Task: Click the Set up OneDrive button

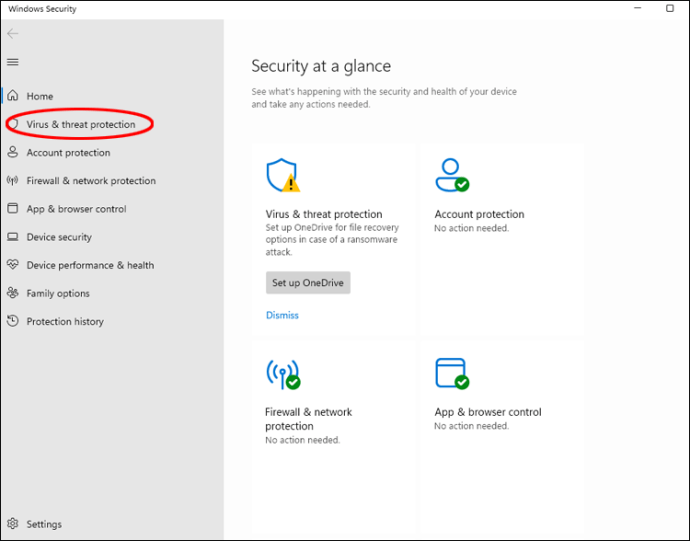Action: [308, 283]
